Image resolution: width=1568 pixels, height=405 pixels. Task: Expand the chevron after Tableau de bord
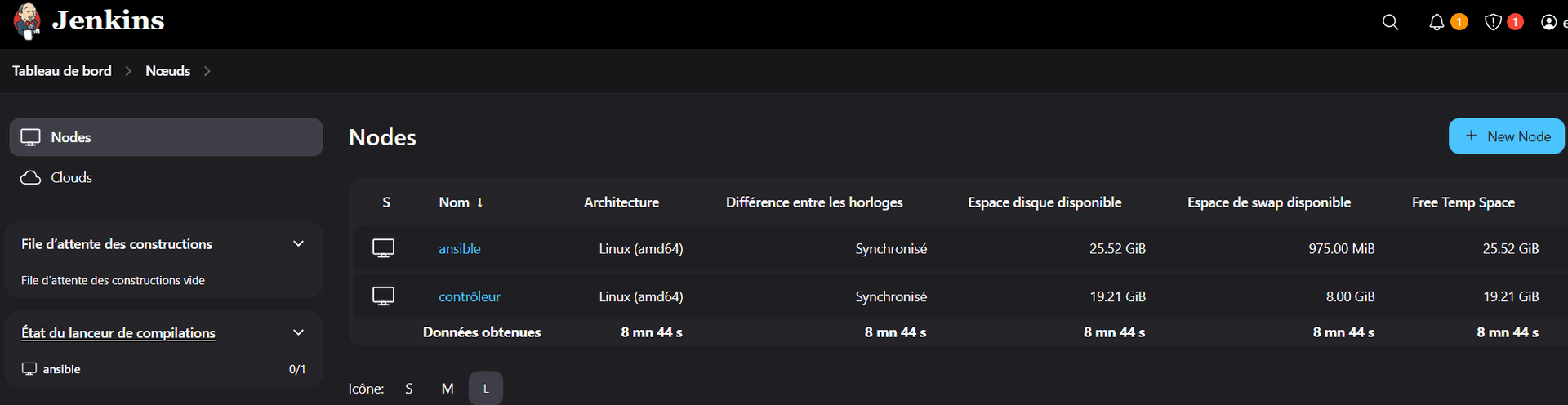[x=128, y=71]
